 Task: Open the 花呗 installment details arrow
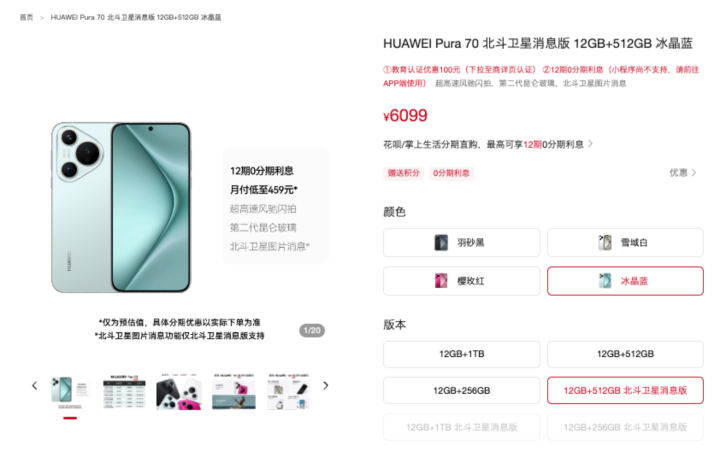click(x=591, y=144)
